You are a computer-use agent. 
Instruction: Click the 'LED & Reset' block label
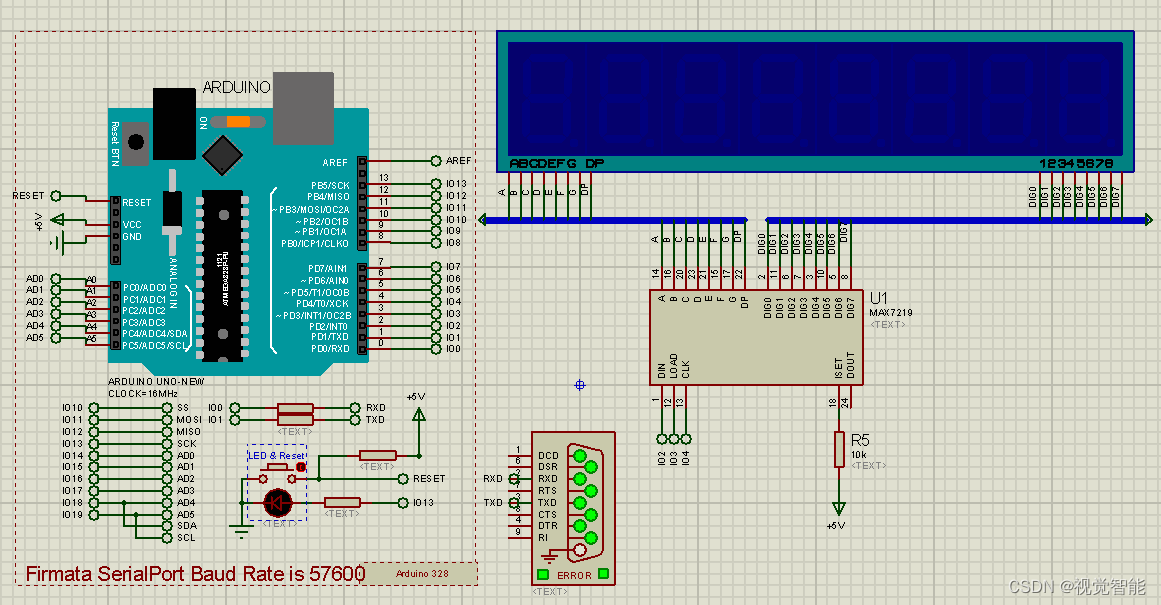(x=276, y=455)
